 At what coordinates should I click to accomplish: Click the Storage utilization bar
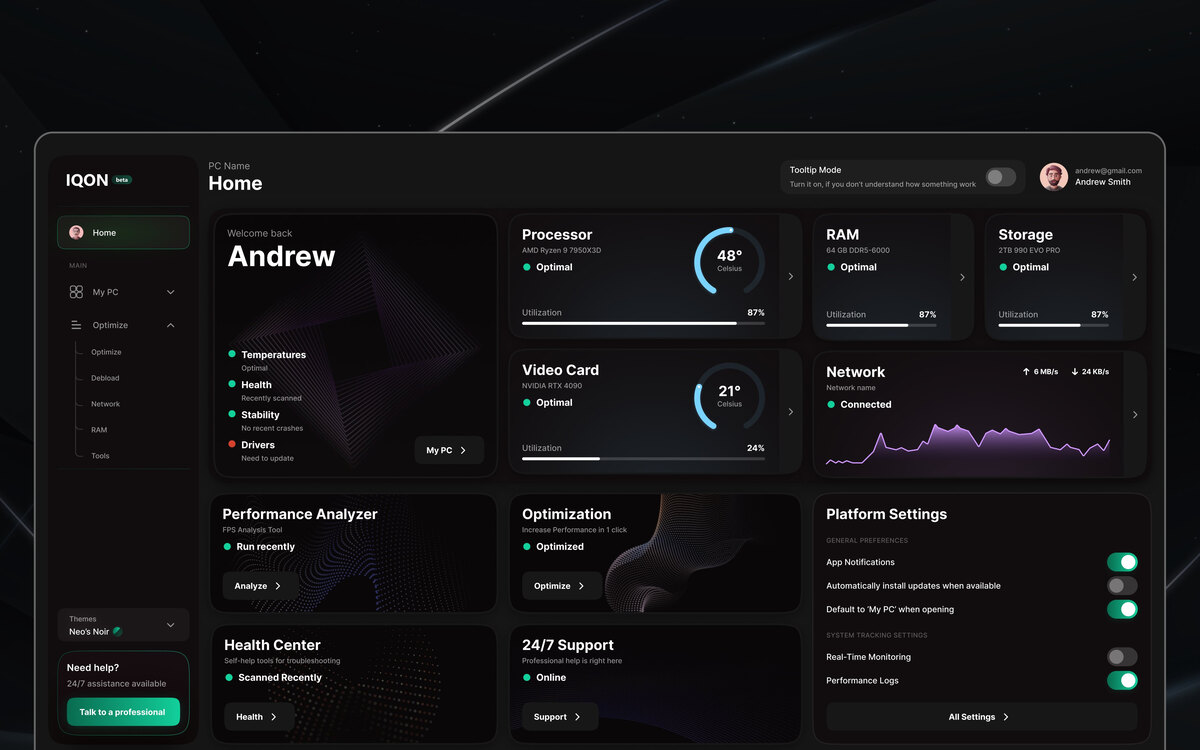[1053, 325]
